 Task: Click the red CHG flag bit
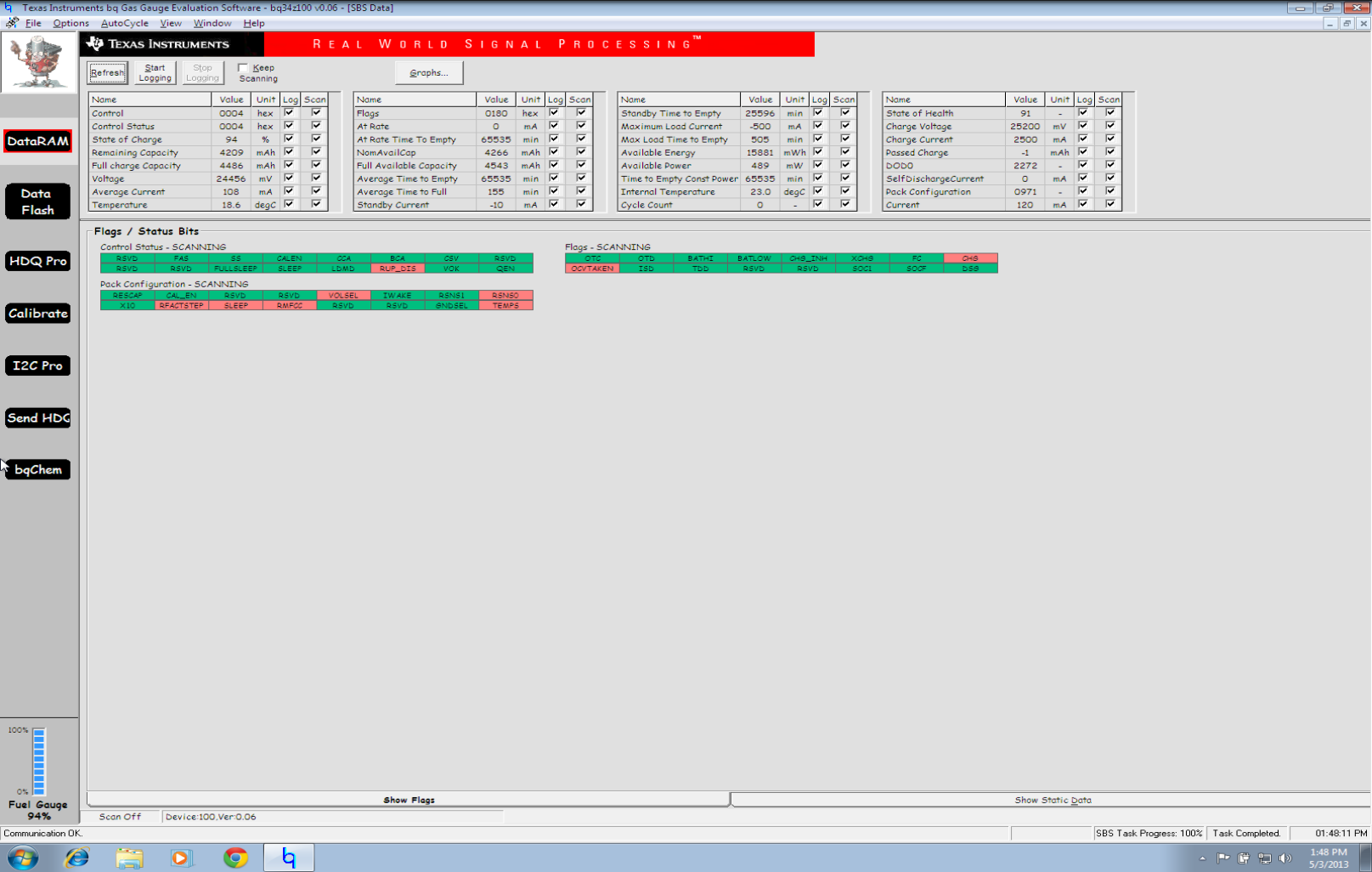pyautogui.click(x=970, y=258)
